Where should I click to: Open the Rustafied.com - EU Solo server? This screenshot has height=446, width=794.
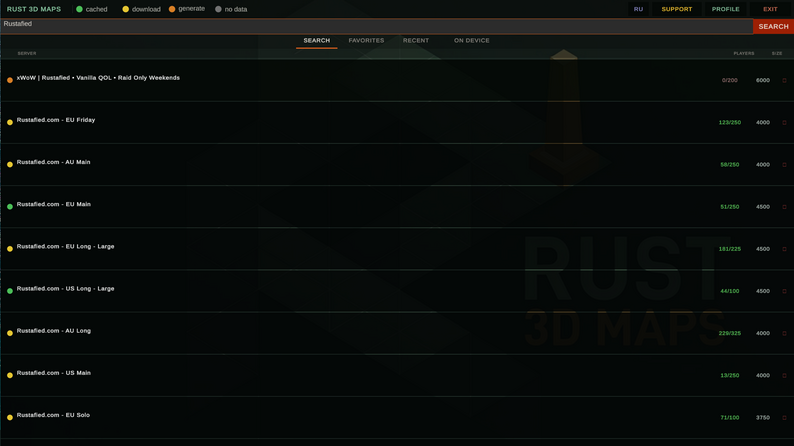click(x=53, y=415)
